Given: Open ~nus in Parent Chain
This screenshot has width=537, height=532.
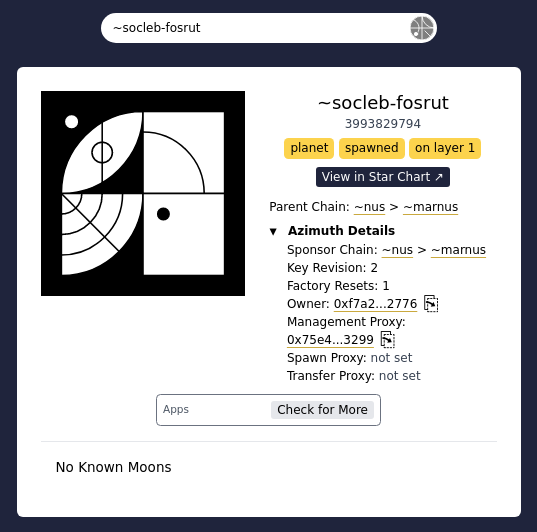Looking at the screenshot, I should [370, 207].
